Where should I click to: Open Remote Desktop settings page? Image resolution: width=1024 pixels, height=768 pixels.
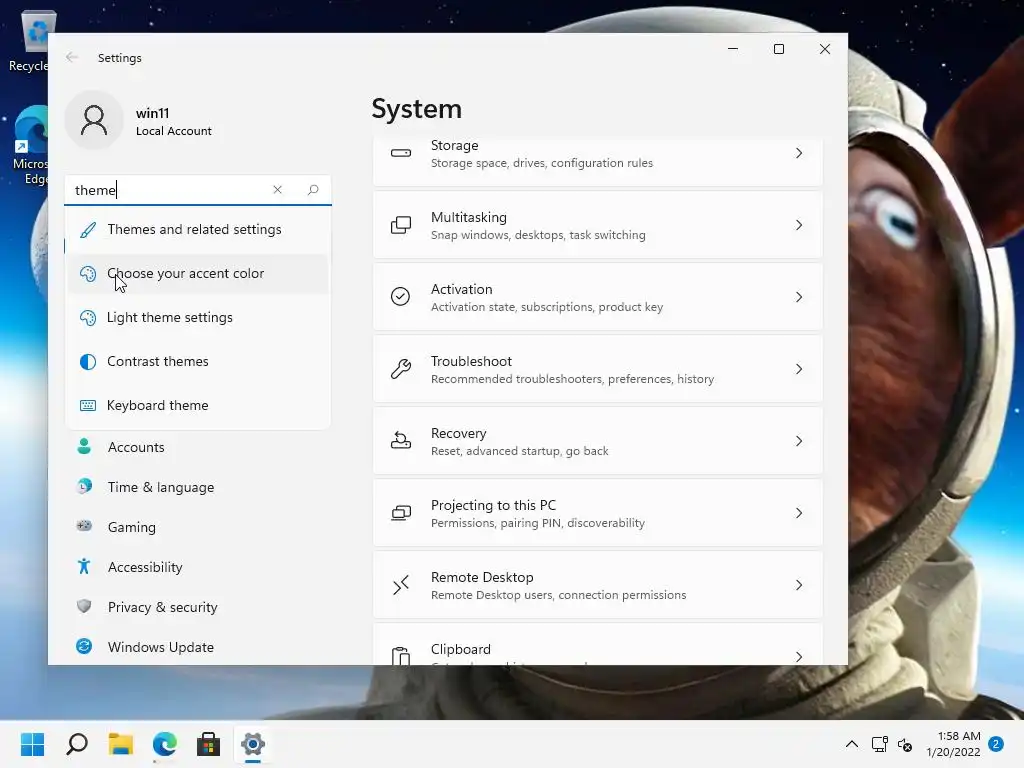click(x=598, y=585)
